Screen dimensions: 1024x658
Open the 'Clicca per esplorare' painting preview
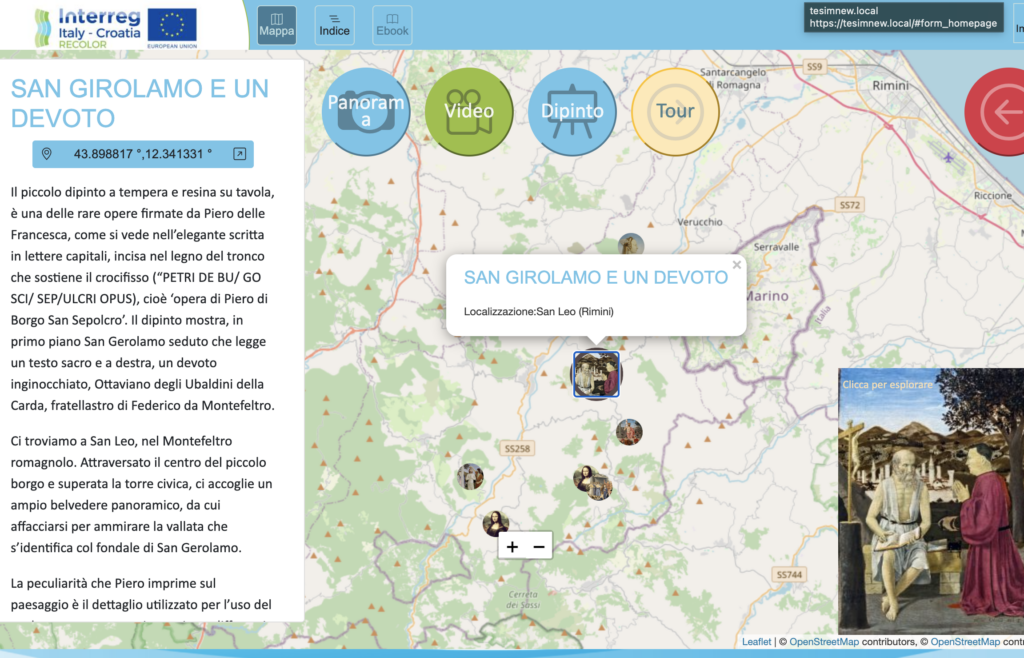tap(931, 501)
